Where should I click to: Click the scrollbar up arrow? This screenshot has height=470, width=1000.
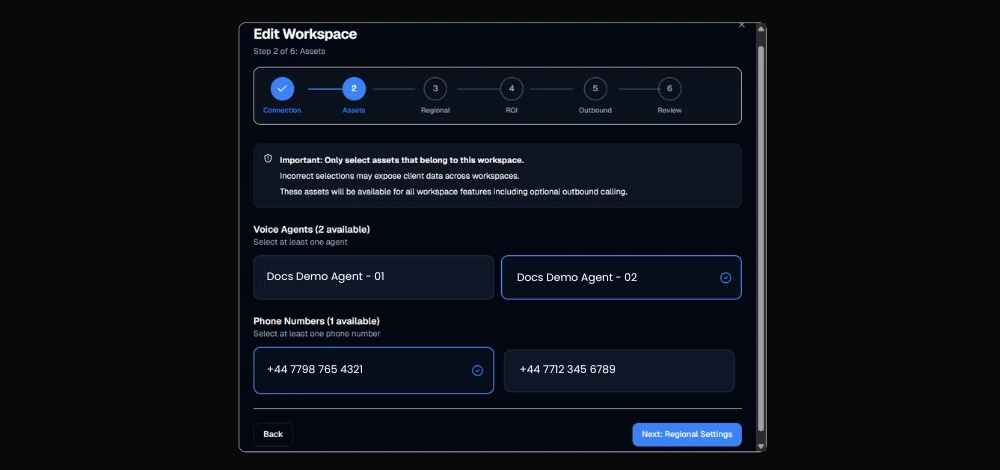760,29
